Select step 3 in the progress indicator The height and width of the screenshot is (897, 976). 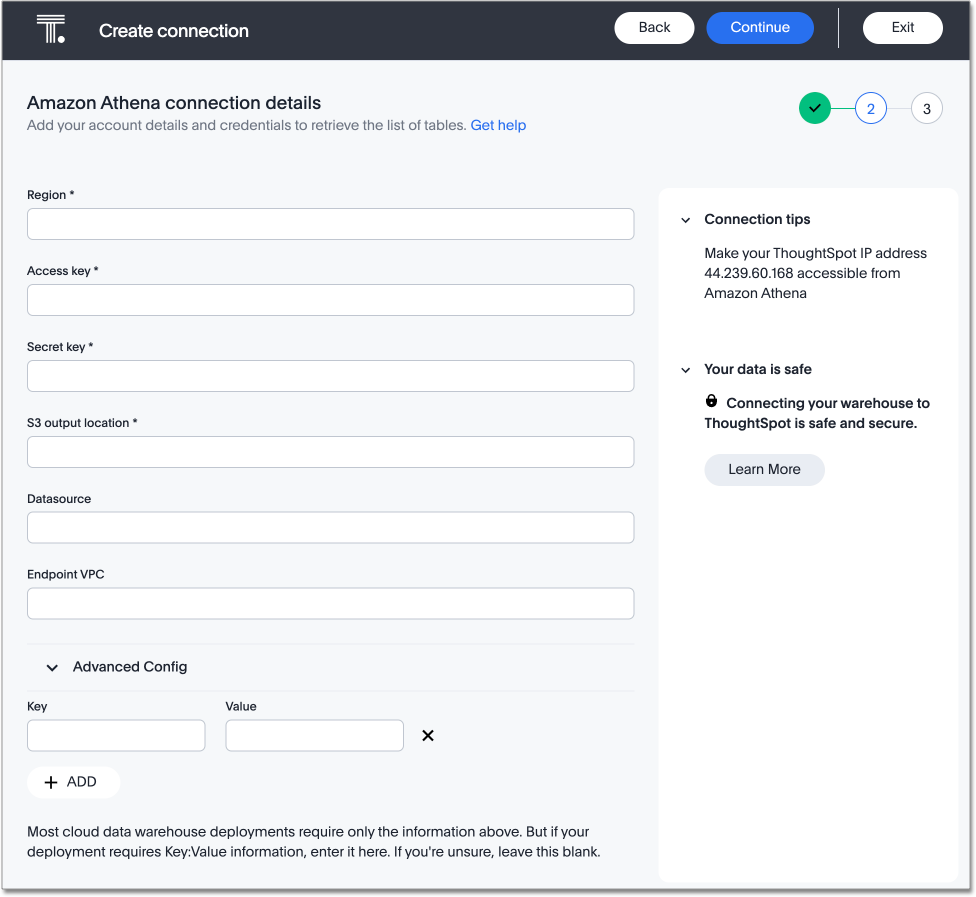click(x=927, y=108)
